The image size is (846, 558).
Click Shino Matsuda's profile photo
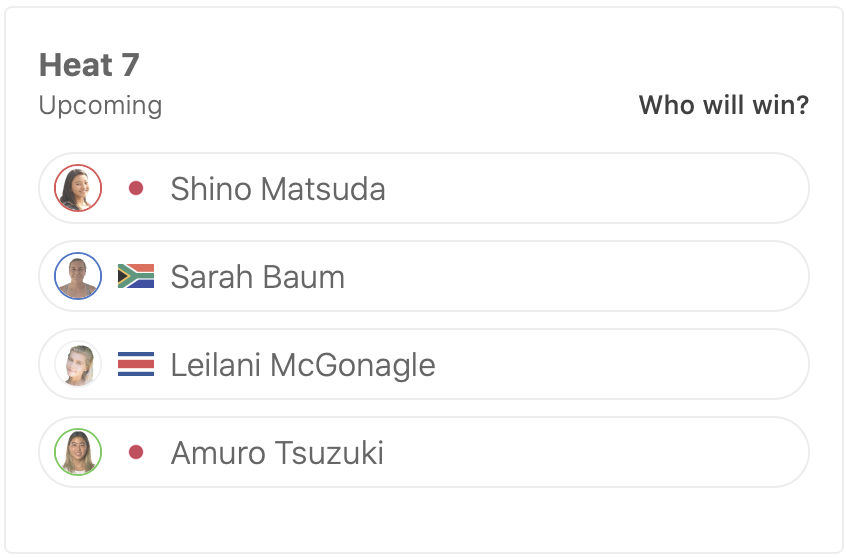tap(78, 188)
